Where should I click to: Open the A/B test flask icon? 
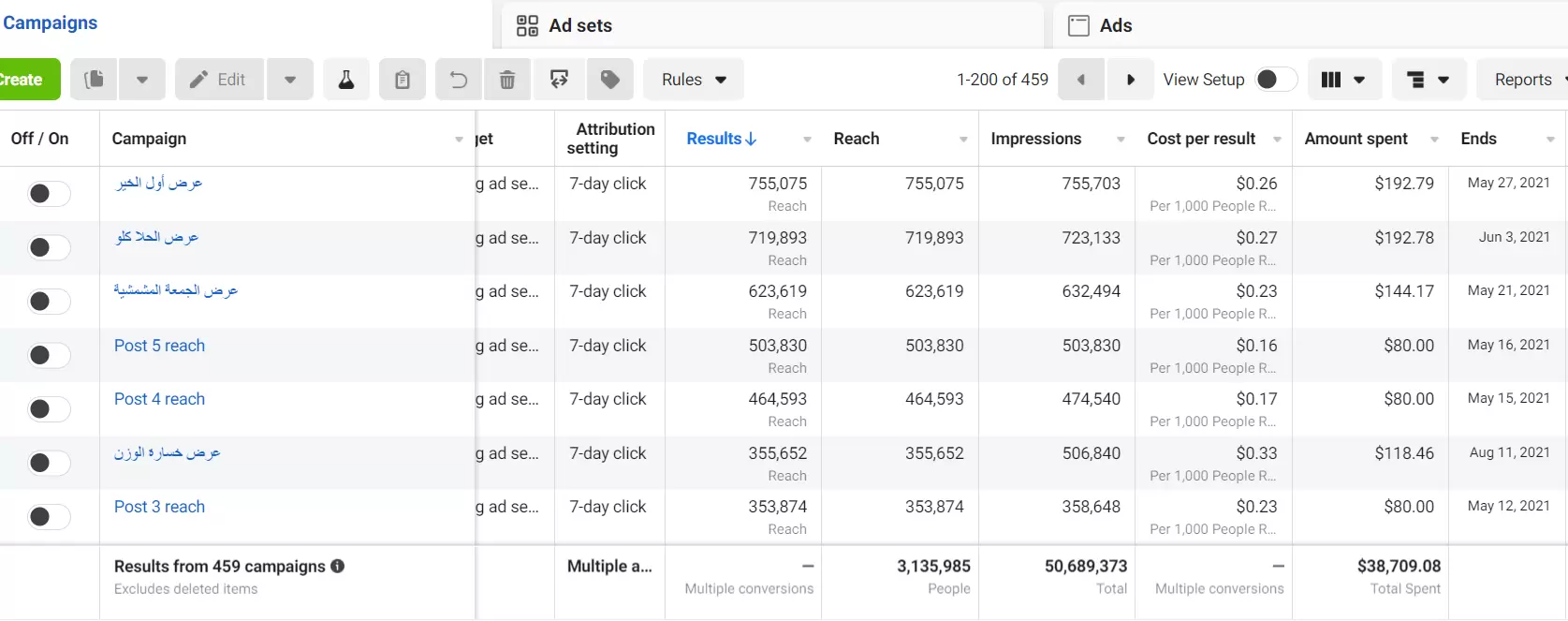point(346,80)
